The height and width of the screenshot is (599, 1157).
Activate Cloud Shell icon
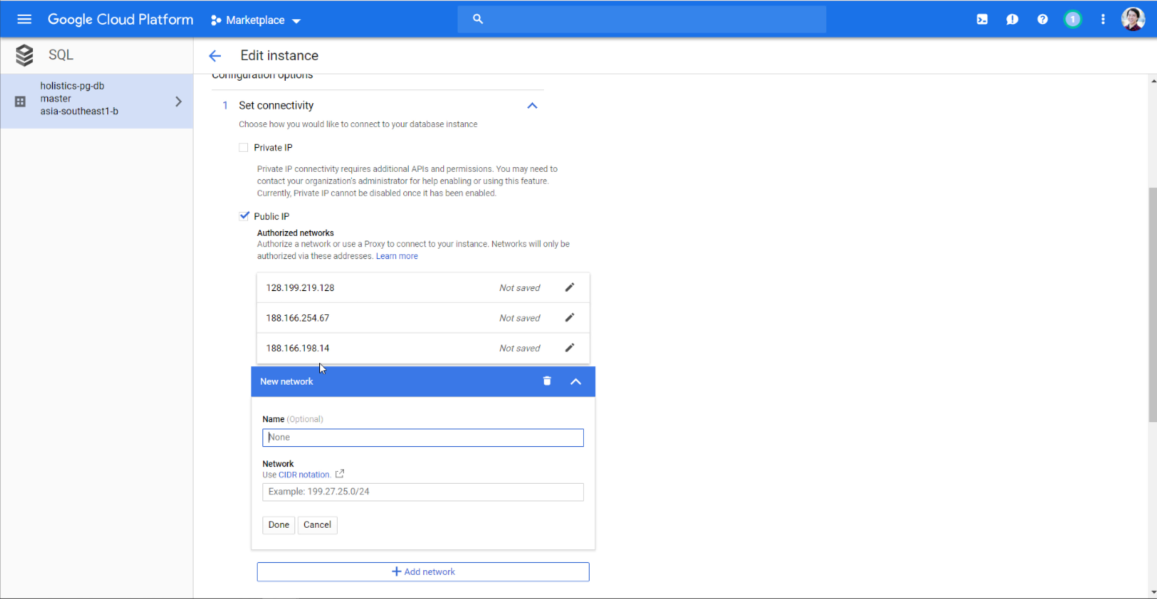pos(982,20)
